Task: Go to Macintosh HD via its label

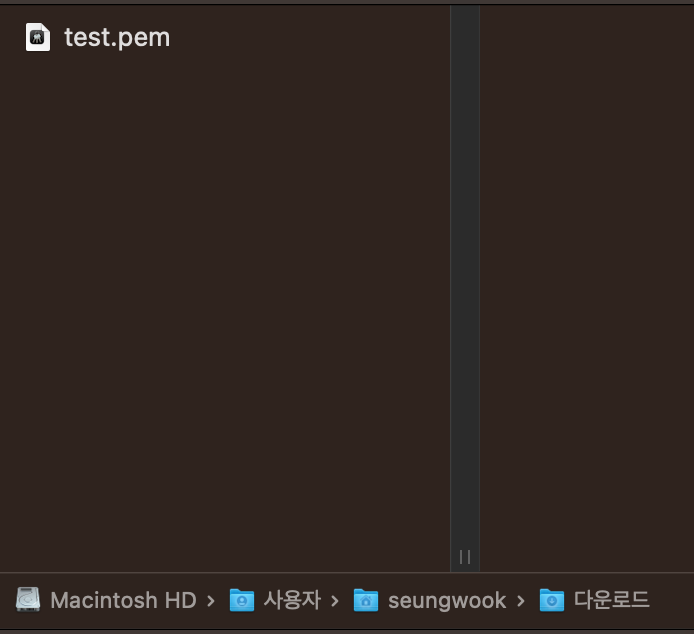Action: tap(123, 600)
